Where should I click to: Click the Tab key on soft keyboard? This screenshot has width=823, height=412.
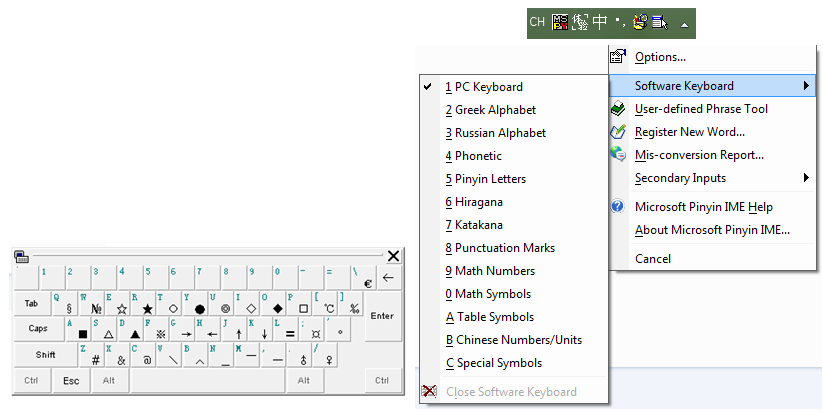tap(31, 303)
